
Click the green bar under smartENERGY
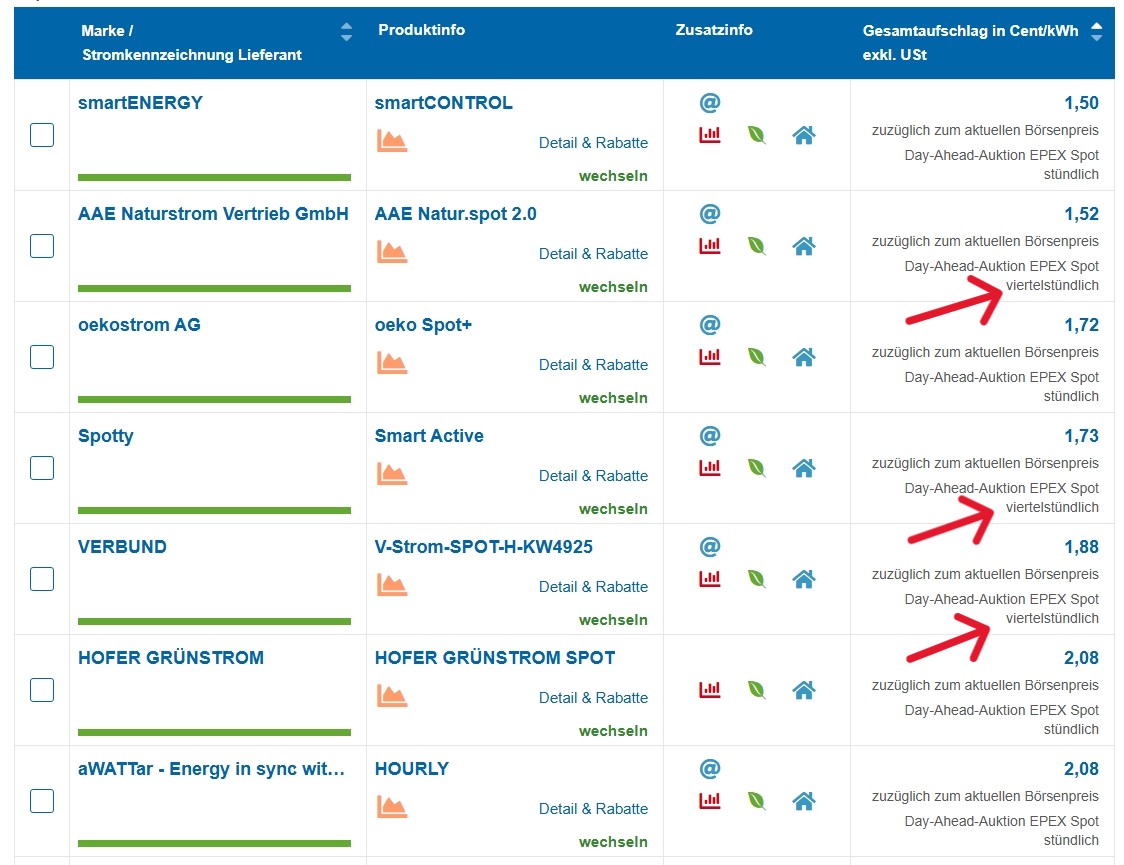click(x=214, y=177)
